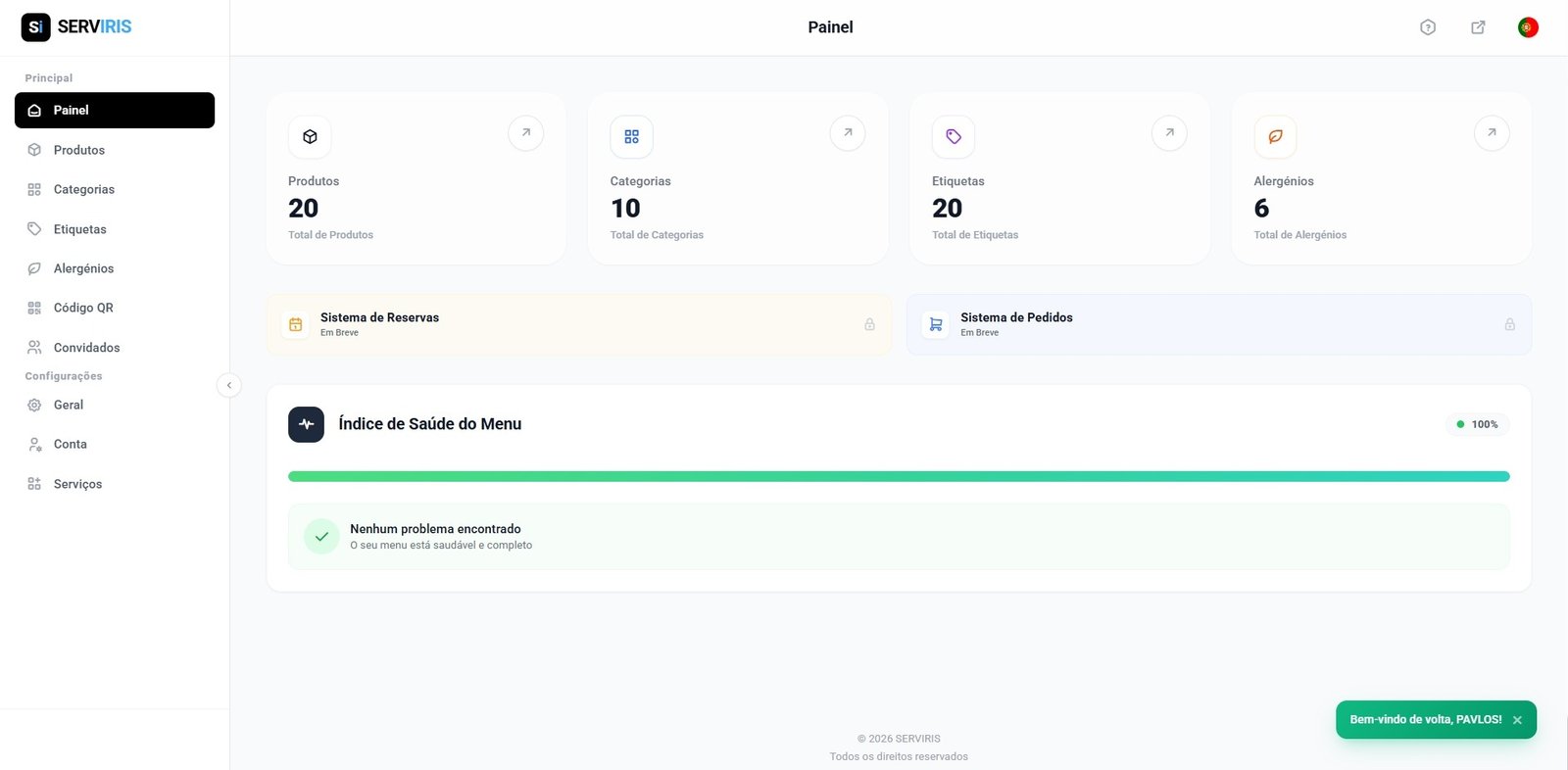Navigate to Código QR page
The image size is (1568, 770).
pyautogui.click(x=83, y=308)
